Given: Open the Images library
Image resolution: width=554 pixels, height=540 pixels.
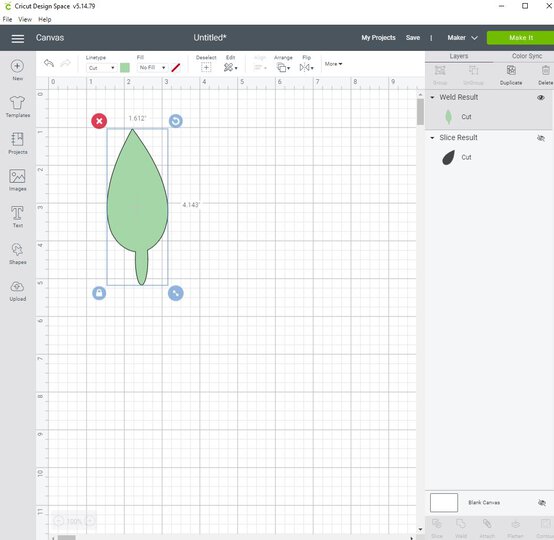Looking at the screenshot, I should click(17, 180).
